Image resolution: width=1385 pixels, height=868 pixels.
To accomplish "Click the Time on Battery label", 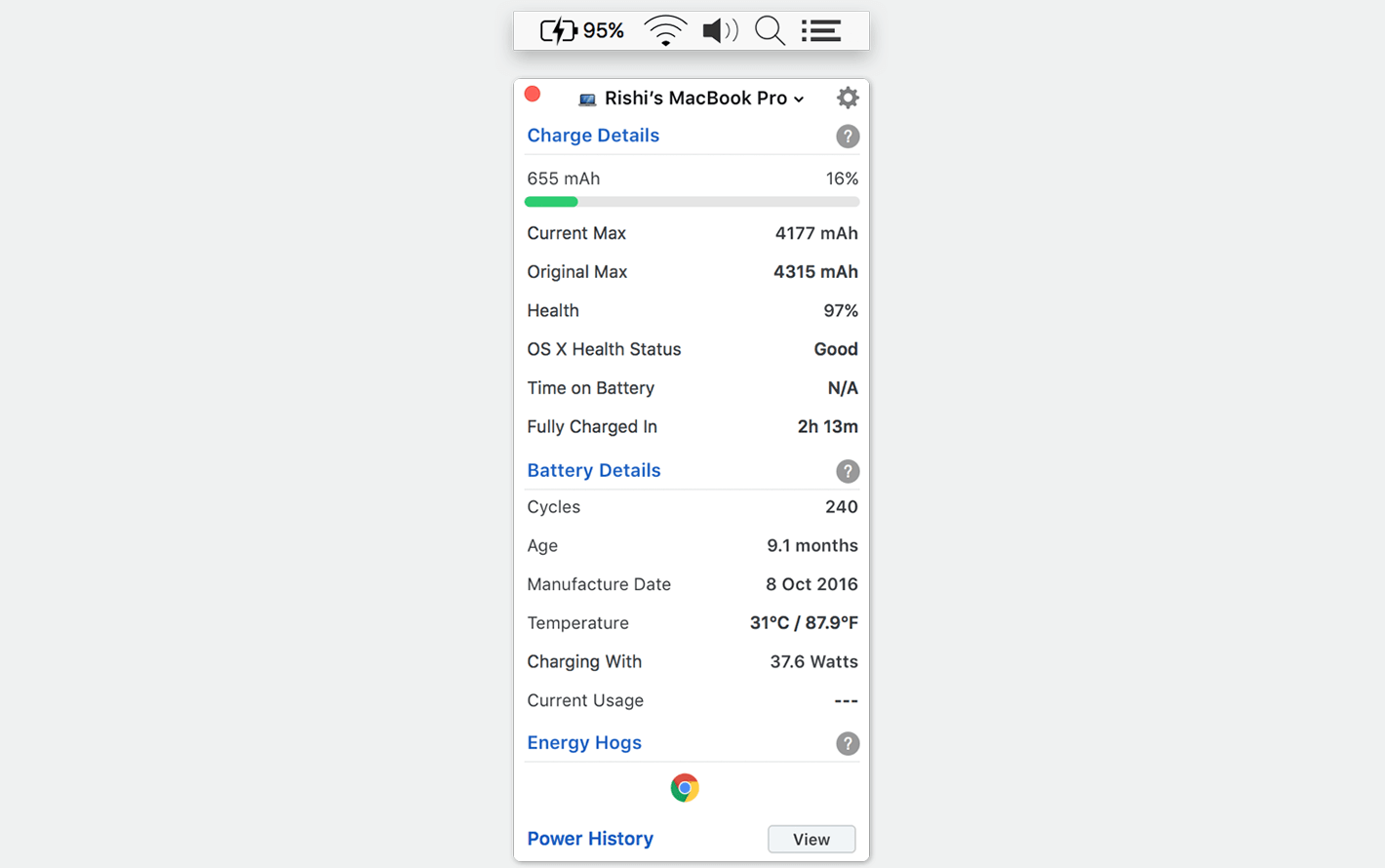I will tap(591, 388).
